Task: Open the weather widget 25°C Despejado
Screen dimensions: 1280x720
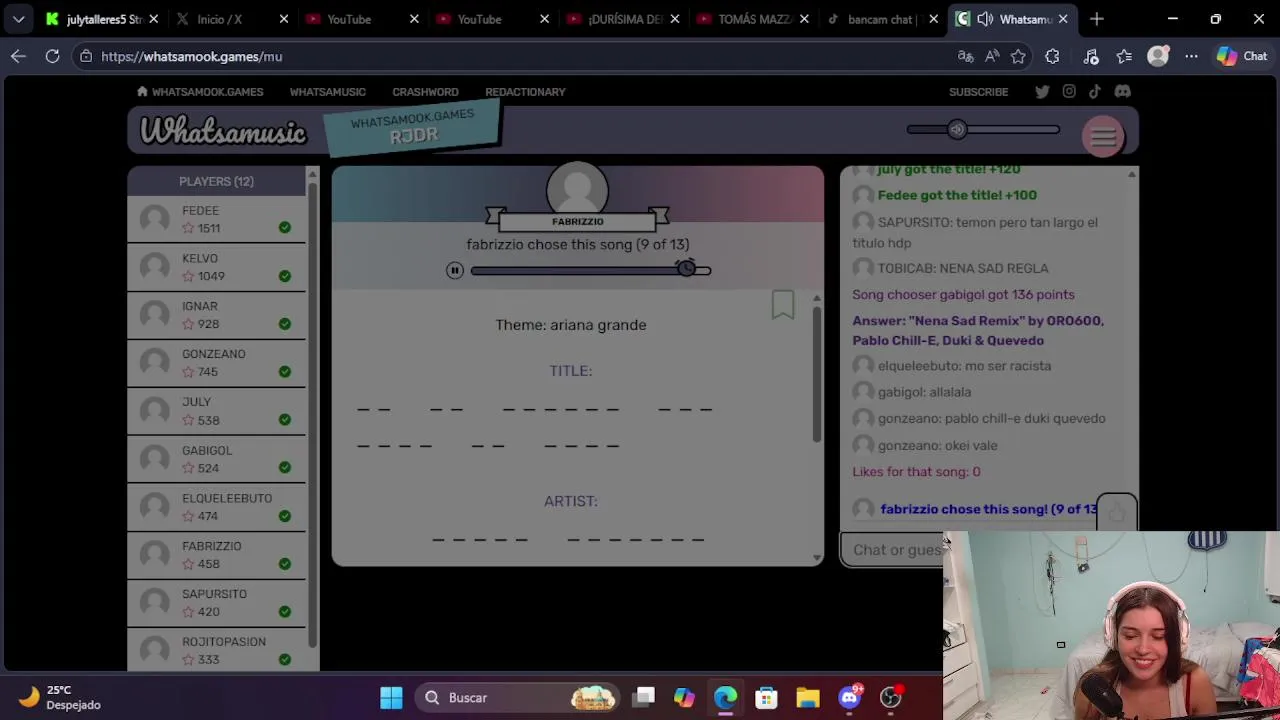Action: (60, 697)
